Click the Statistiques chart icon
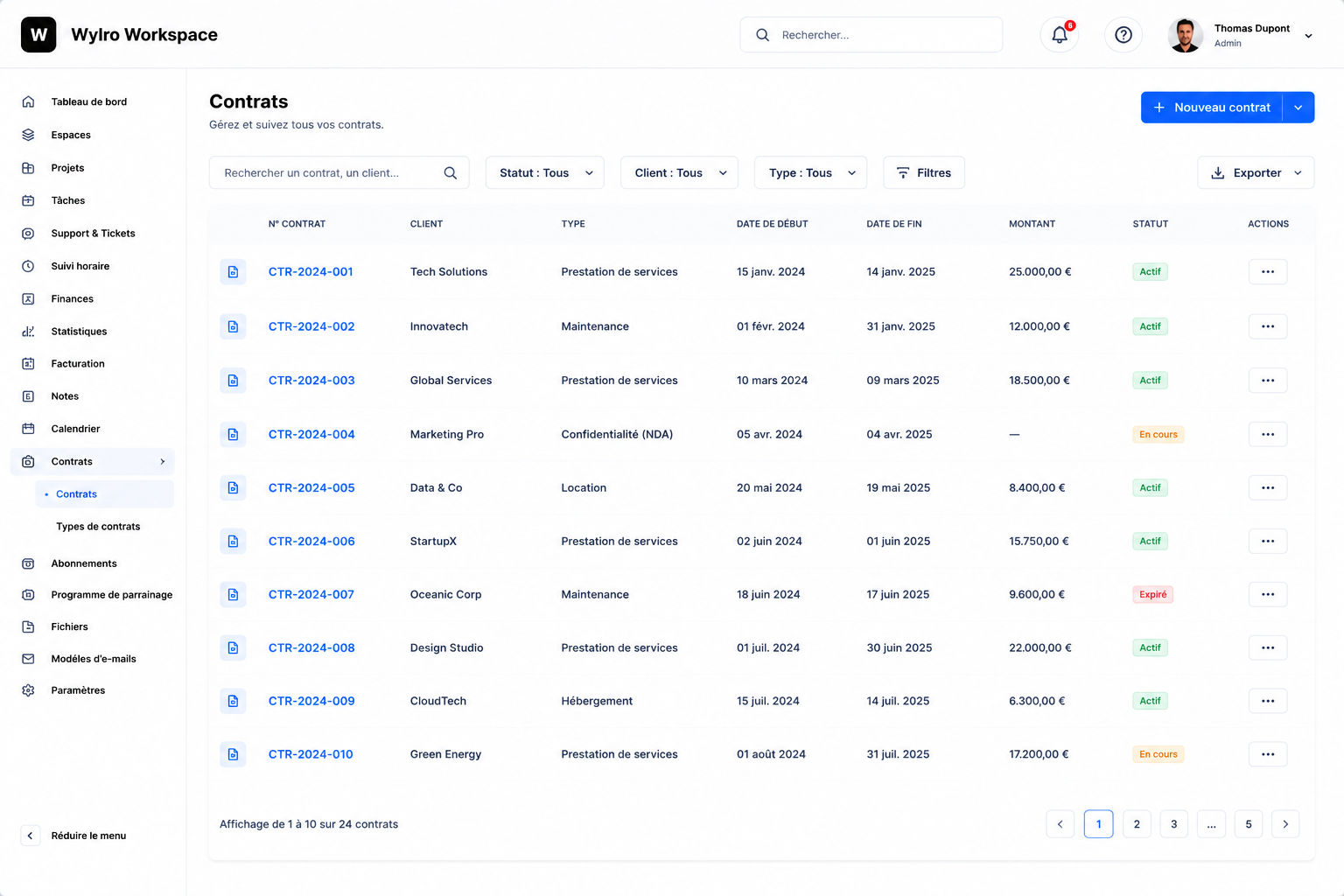The image size is (1344, 896). click(x=28, y=332)
